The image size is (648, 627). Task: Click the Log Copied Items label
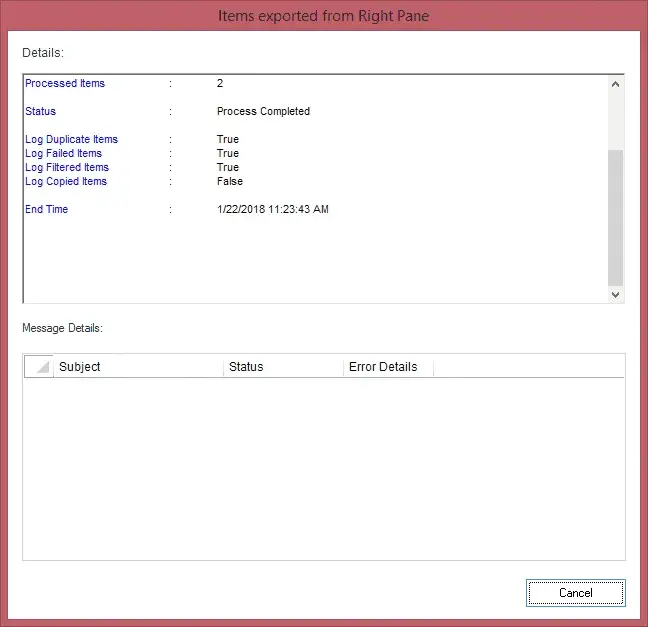[66, 182]
